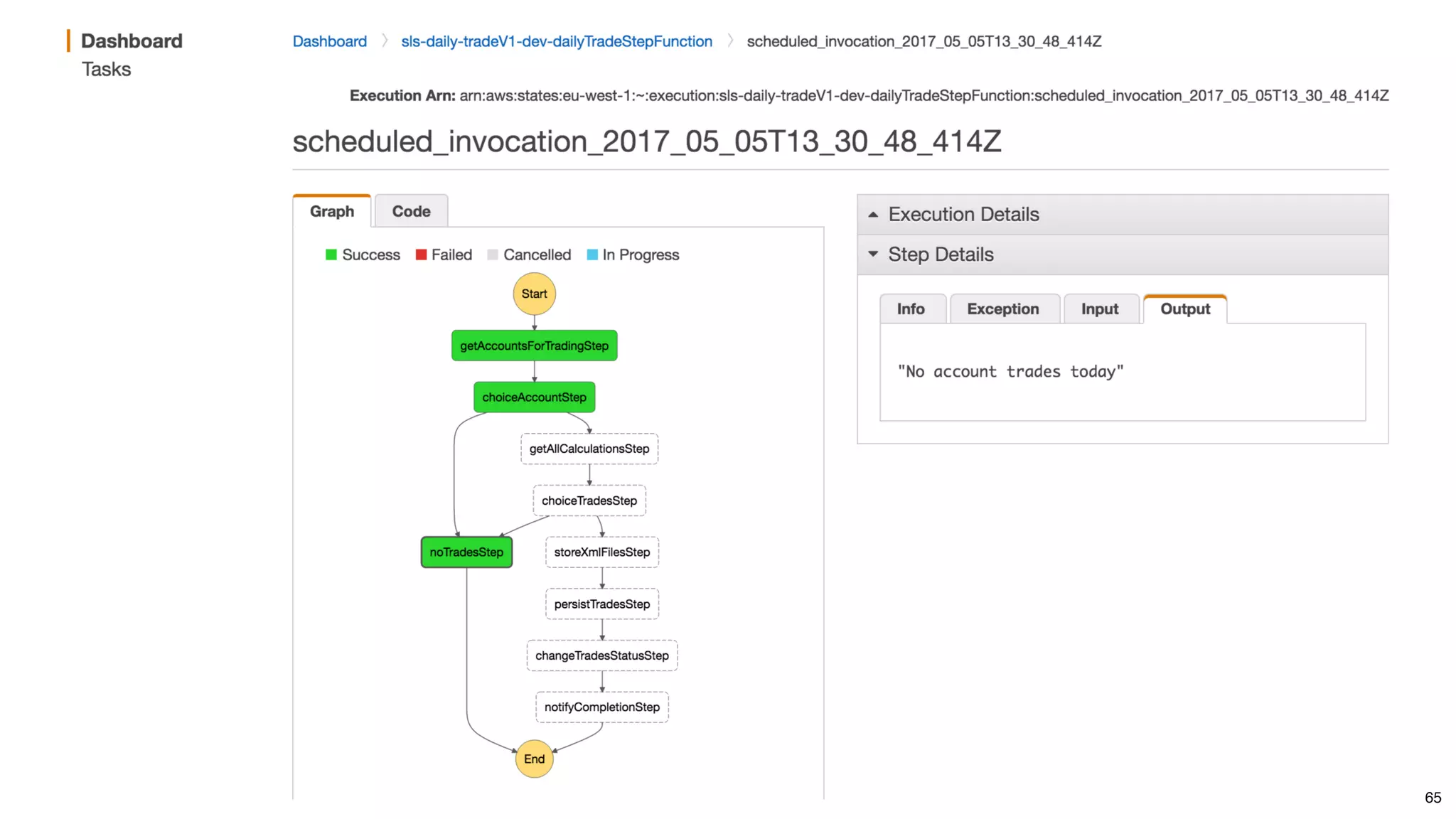1456x819 pixels.
Task: Select the storeXmlFilesStep node
Action: [601, 552]
